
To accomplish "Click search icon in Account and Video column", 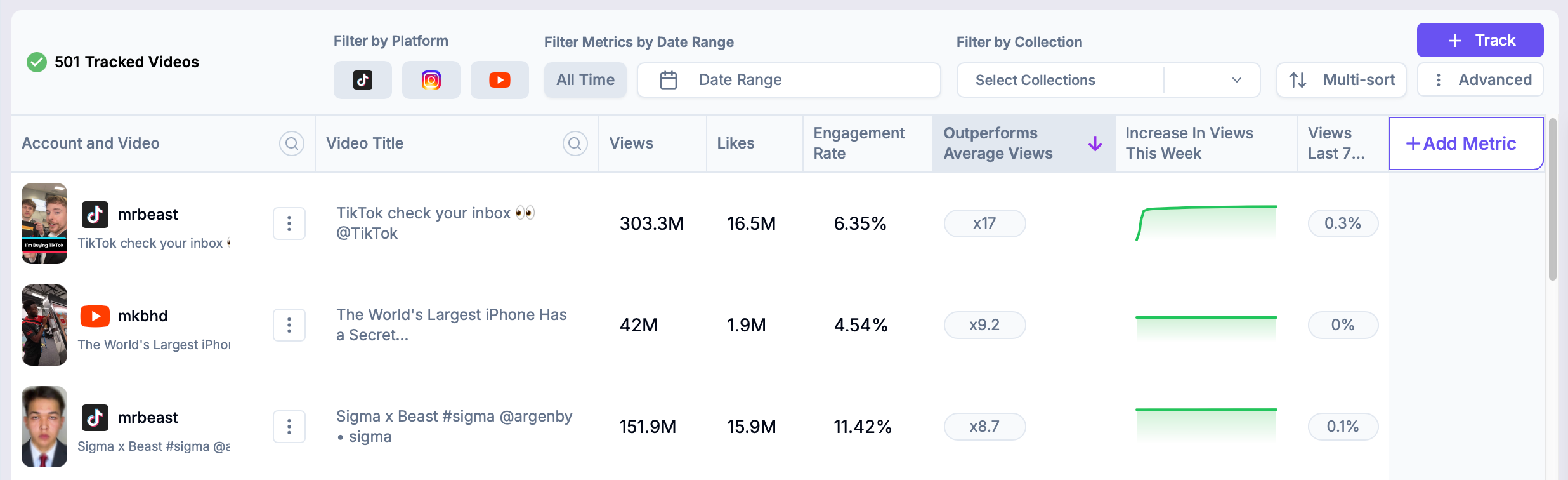I will pos(291,143).
